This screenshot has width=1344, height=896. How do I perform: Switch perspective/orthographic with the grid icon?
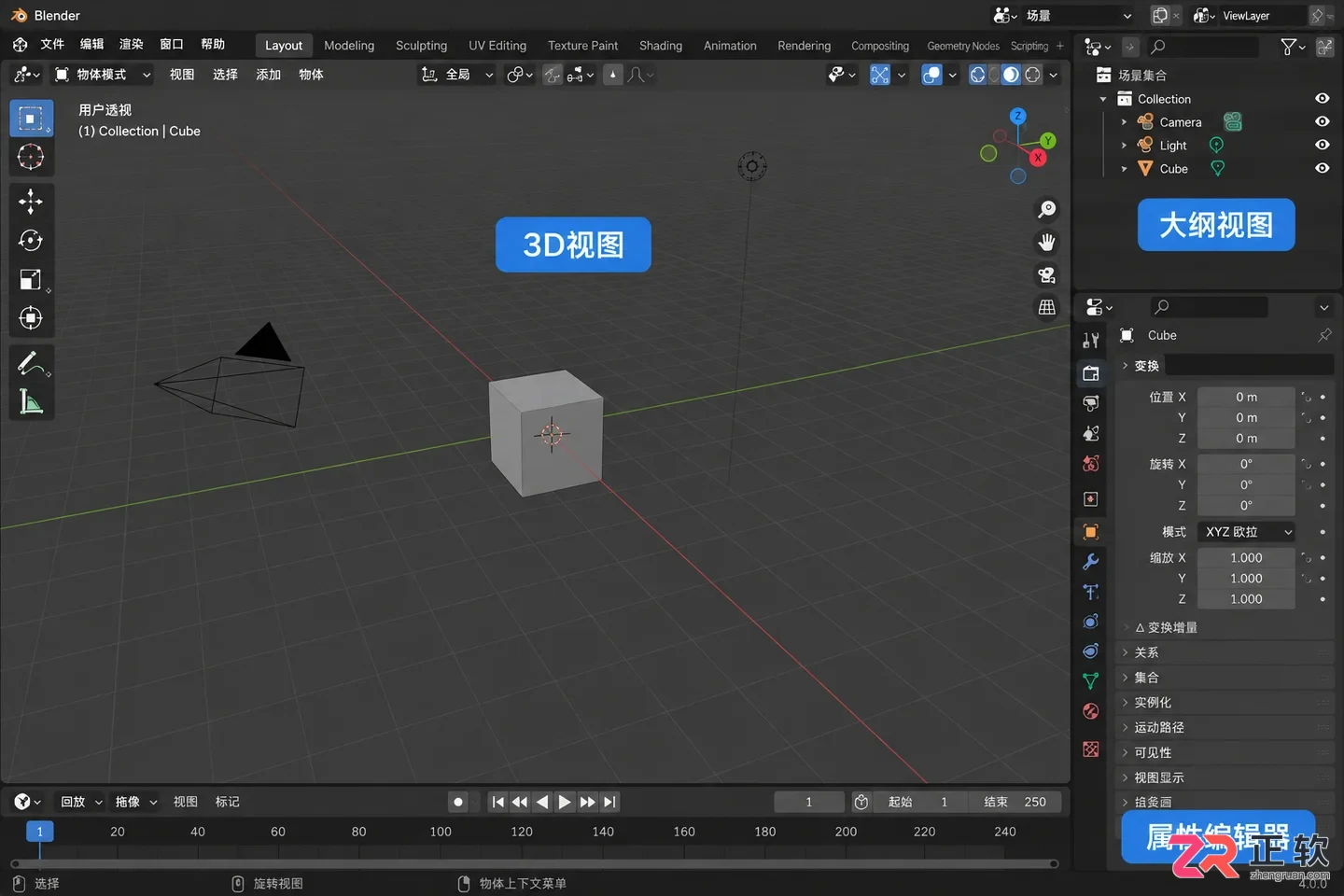click(x=1047, y=307)
